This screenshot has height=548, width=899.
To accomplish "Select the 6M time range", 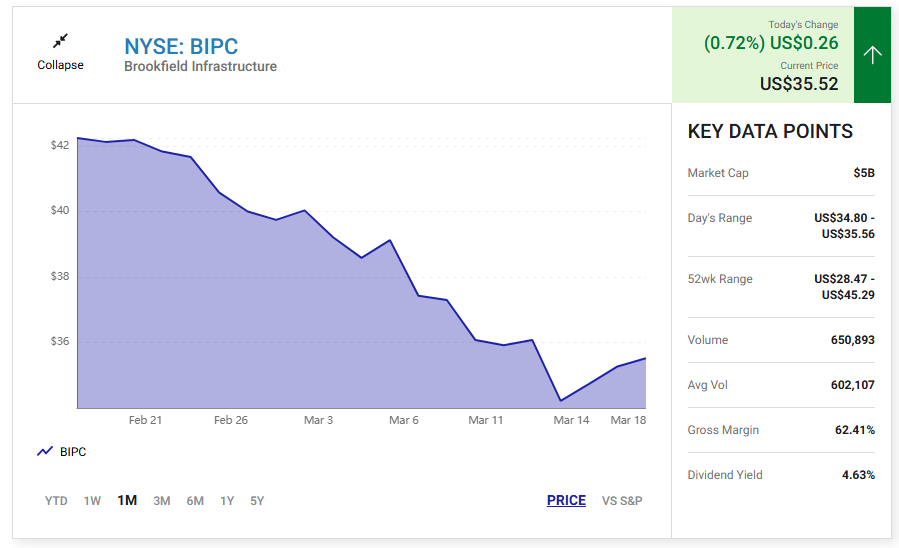I will coord(195,500).
